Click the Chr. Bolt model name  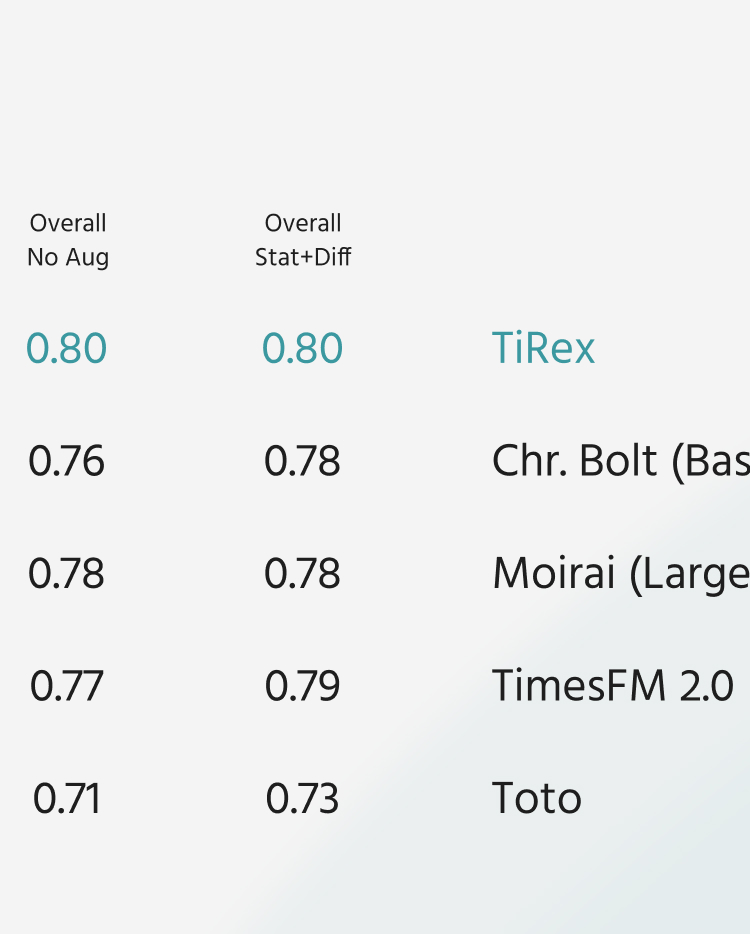(x=620, y=461)
